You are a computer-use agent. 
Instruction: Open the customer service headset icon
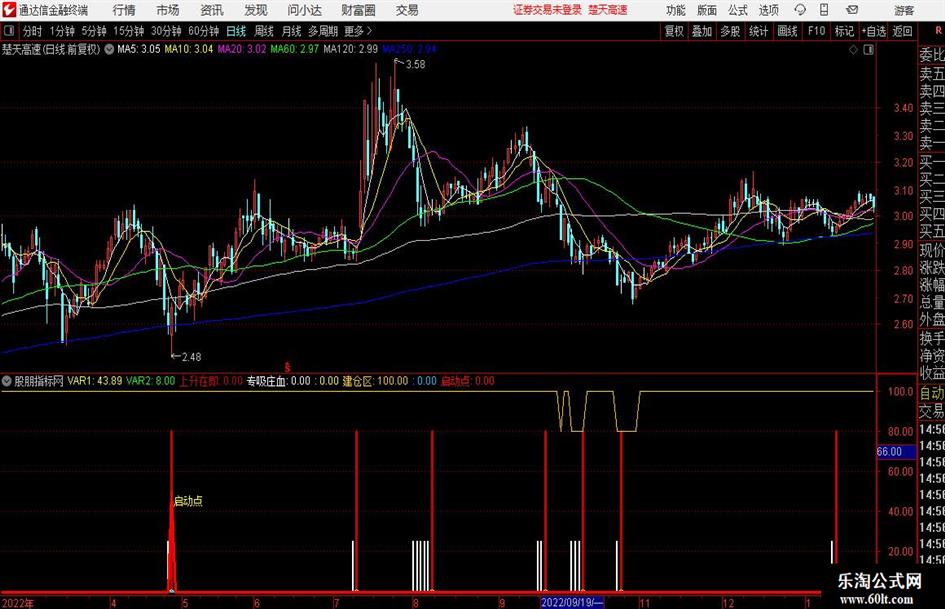(x=800, y=10)
